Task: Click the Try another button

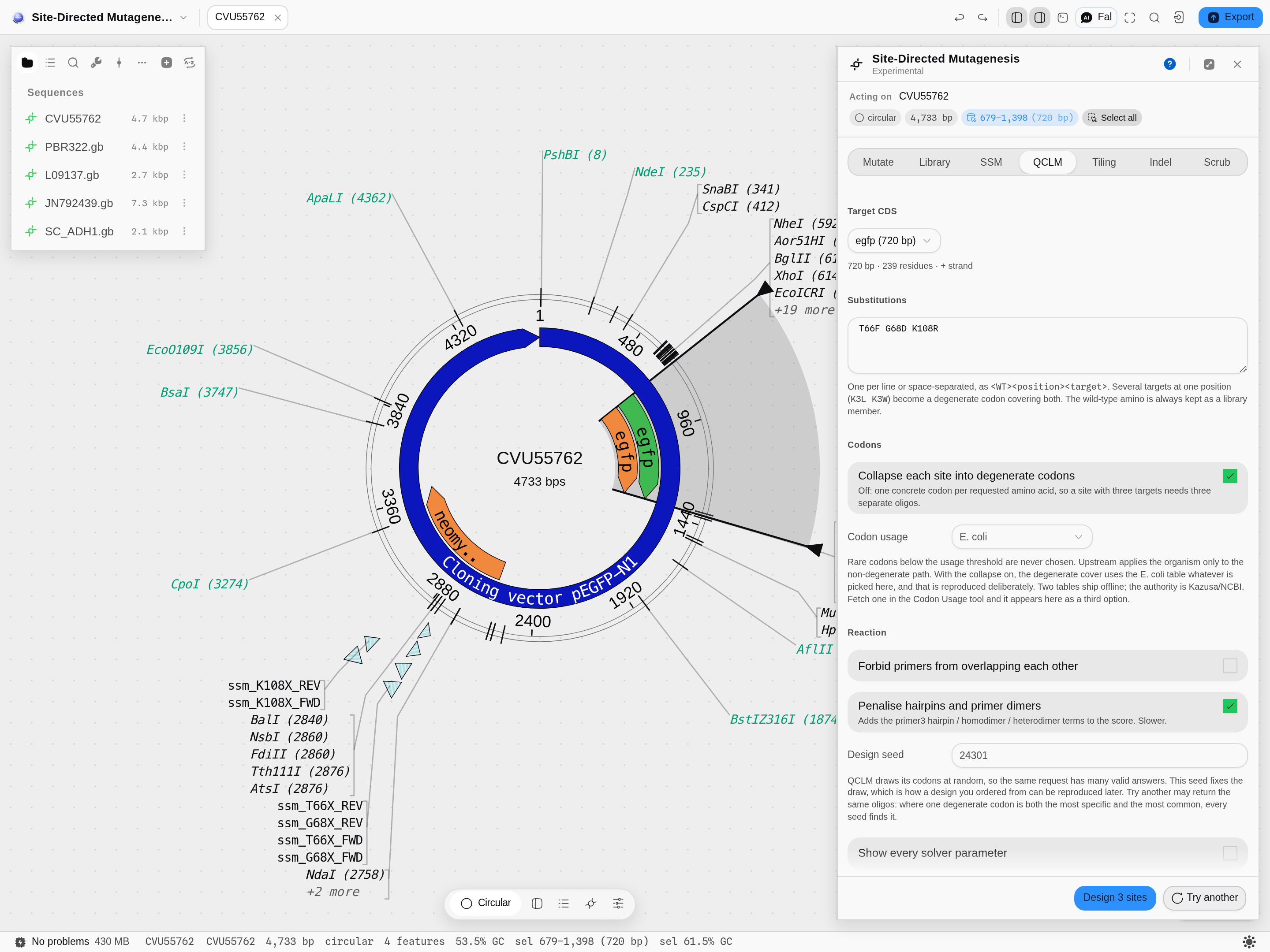Action: pos(1204,897)
